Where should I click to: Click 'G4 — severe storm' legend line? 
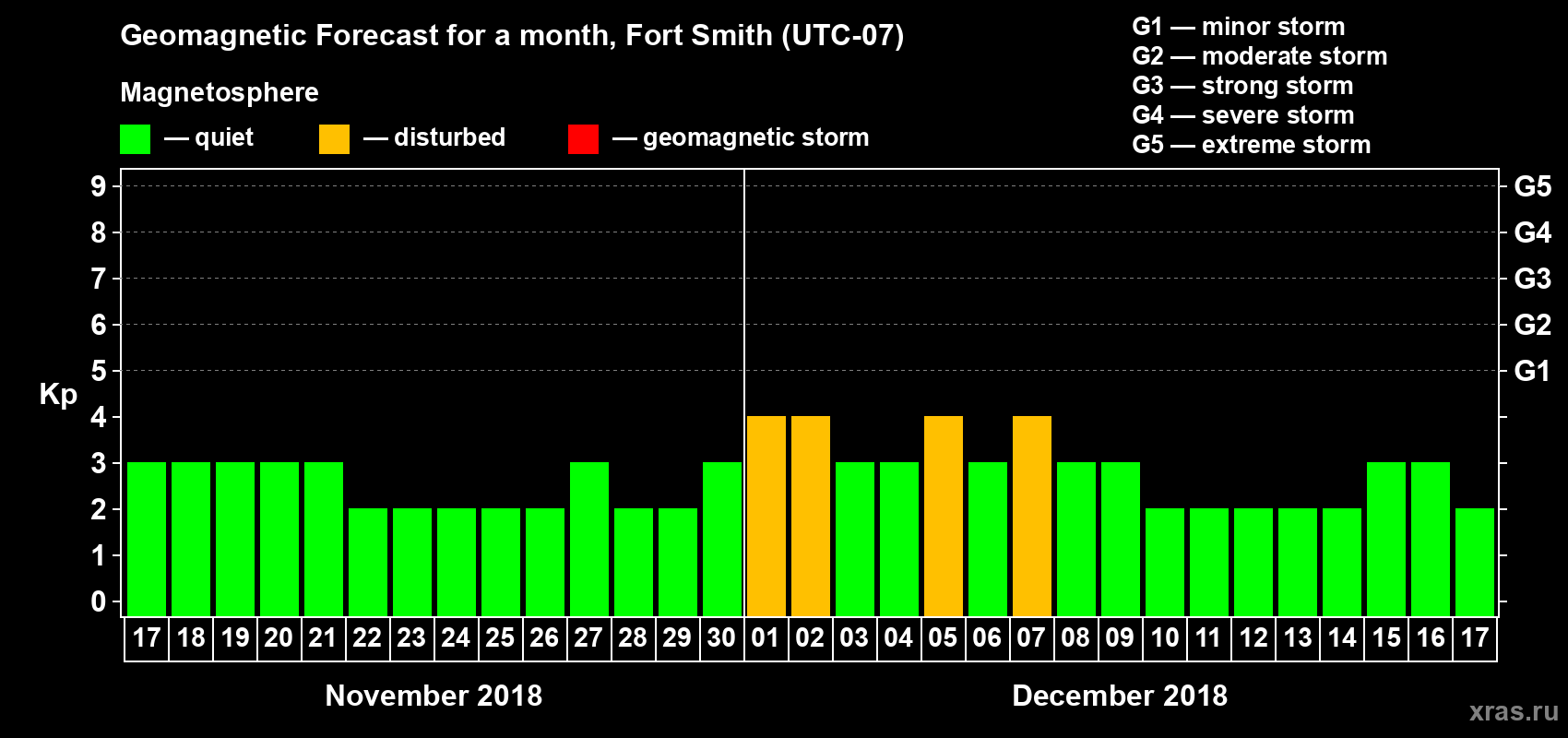coord(1243,115)
